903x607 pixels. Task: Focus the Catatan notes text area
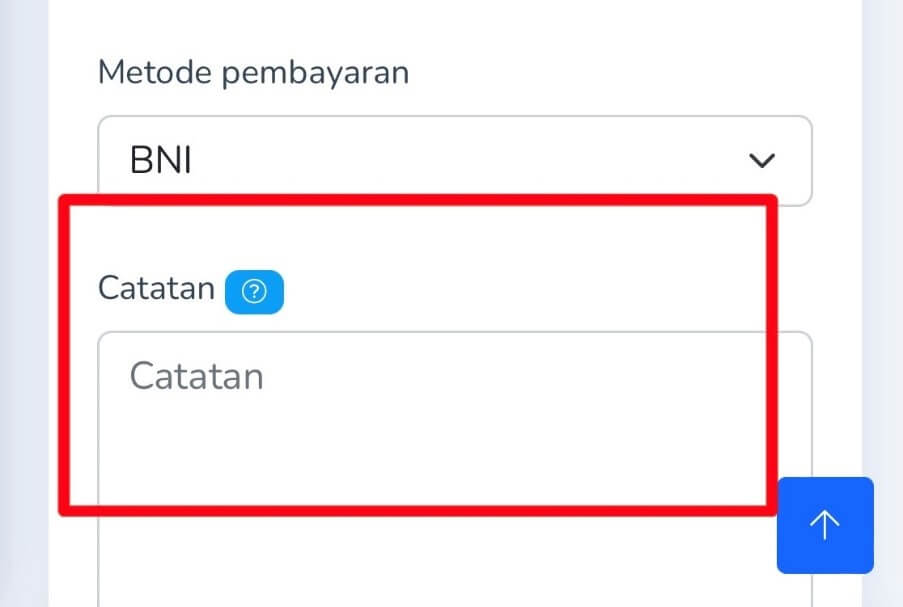(440, 440)
